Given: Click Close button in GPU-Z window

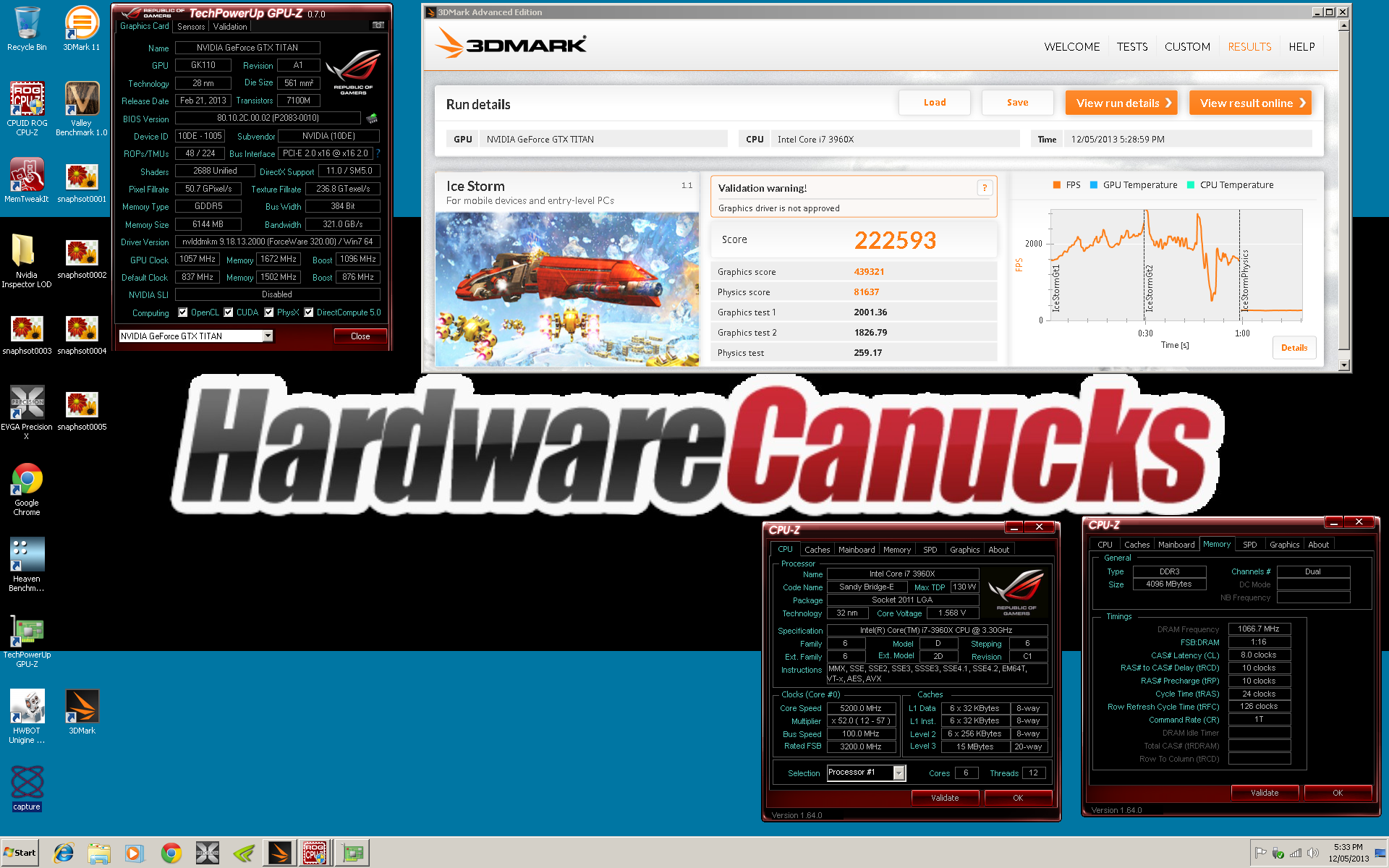Looking at the screenshot, I should (x=360, y=336).
